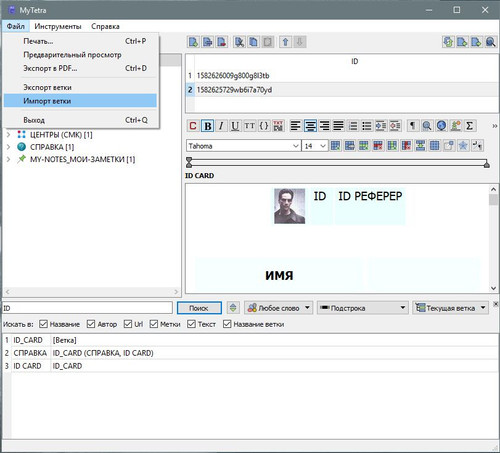Image resolution: width=500 pixels, height=453 pixels.
Task: Toggle bold formatting
Action: tap(207, 126)
